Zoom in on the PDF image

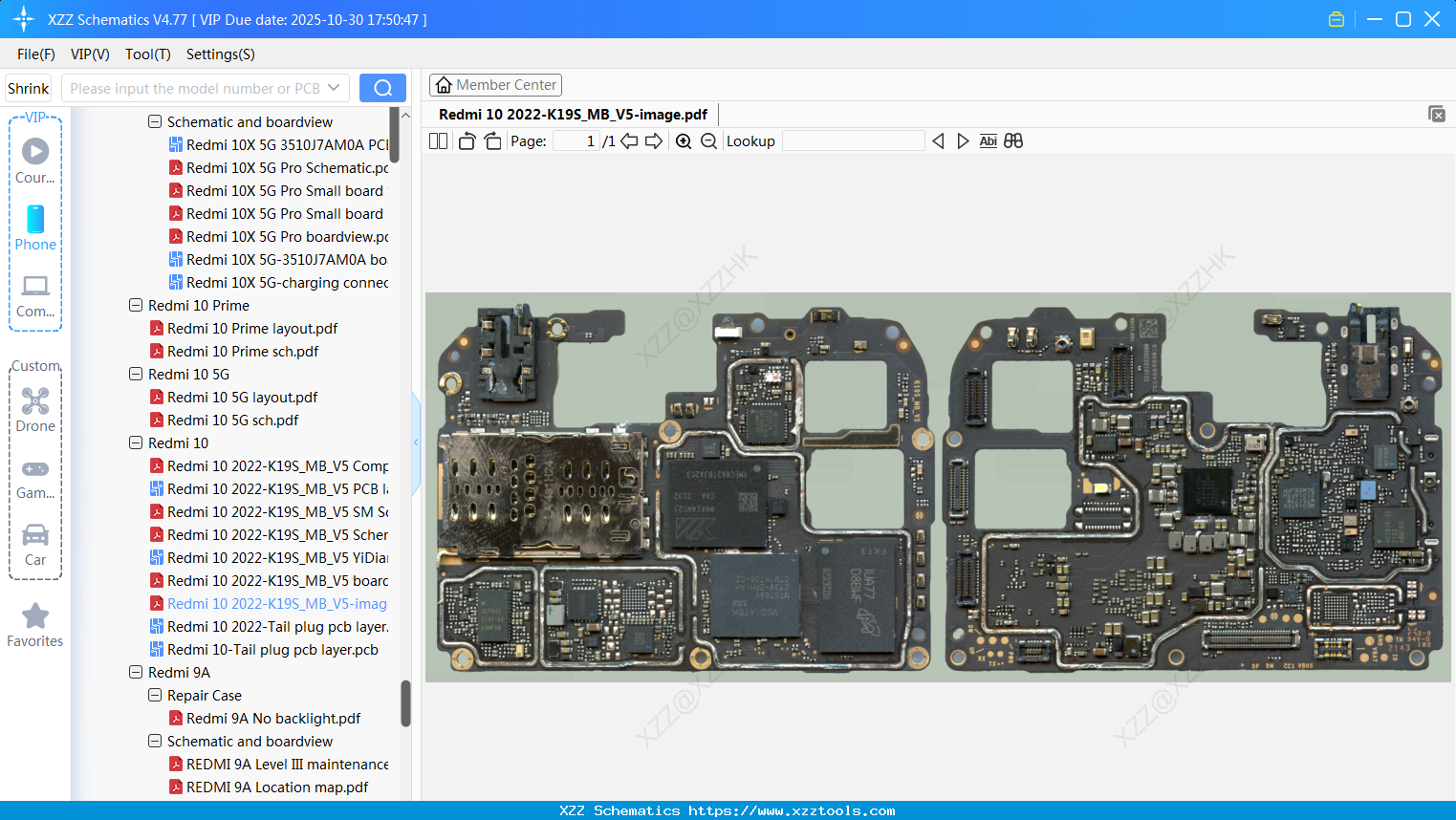[x=683, y=140]
